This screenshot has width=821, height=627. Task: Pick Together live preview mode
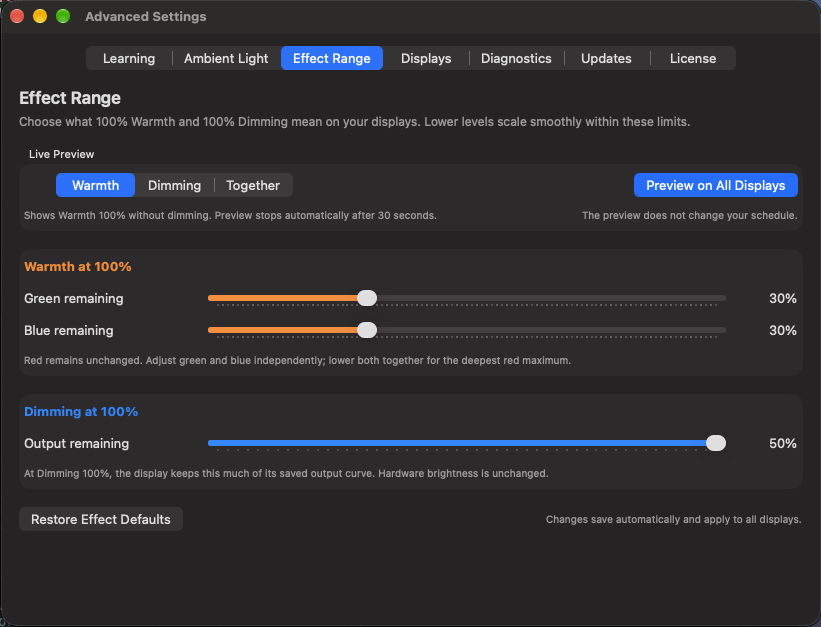pyautogui.click(x=253, y=185)
